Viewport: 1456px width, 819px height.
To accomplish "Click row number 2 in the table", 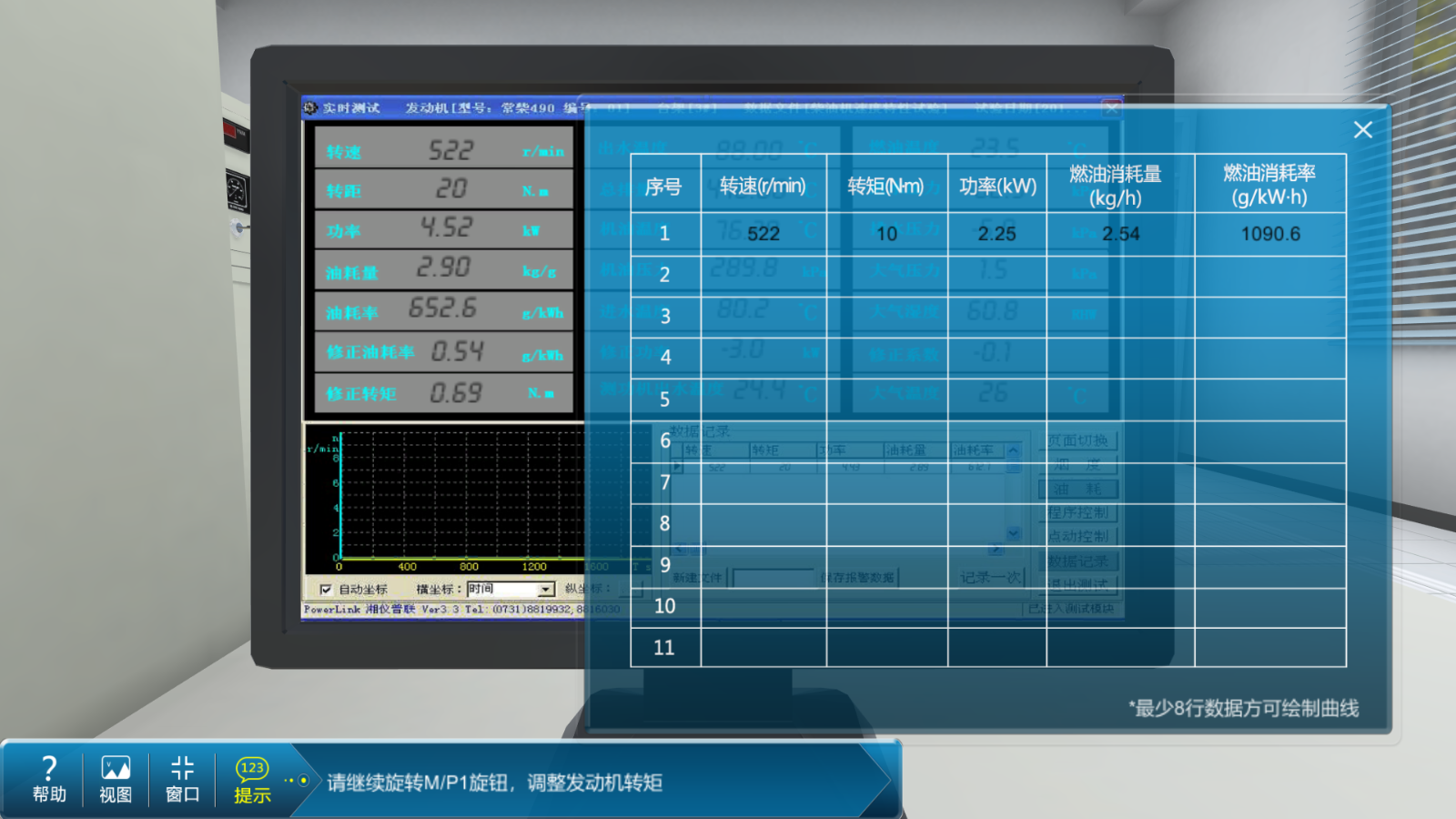I will 664,275.
